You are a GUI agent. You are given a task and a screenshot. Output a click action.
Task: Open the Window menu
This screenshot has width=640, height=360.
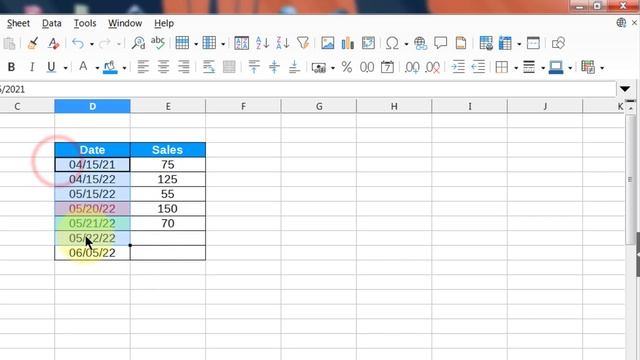[125, 23]
